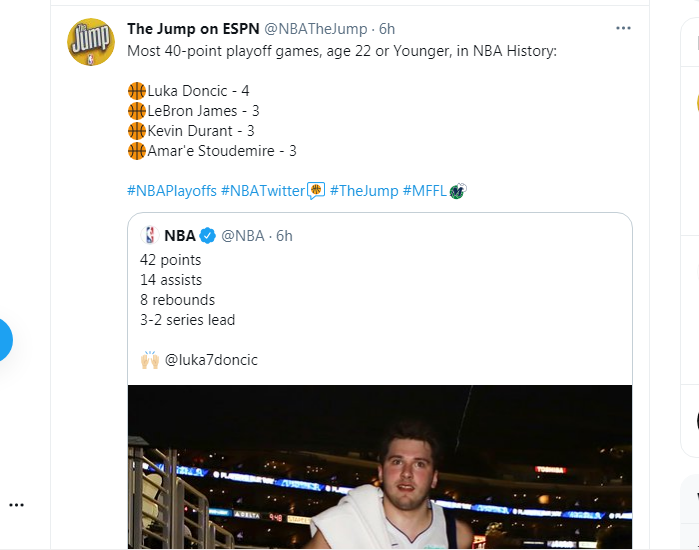
Task: Open tweet options three-dot menu
Action: click(623, 29)
